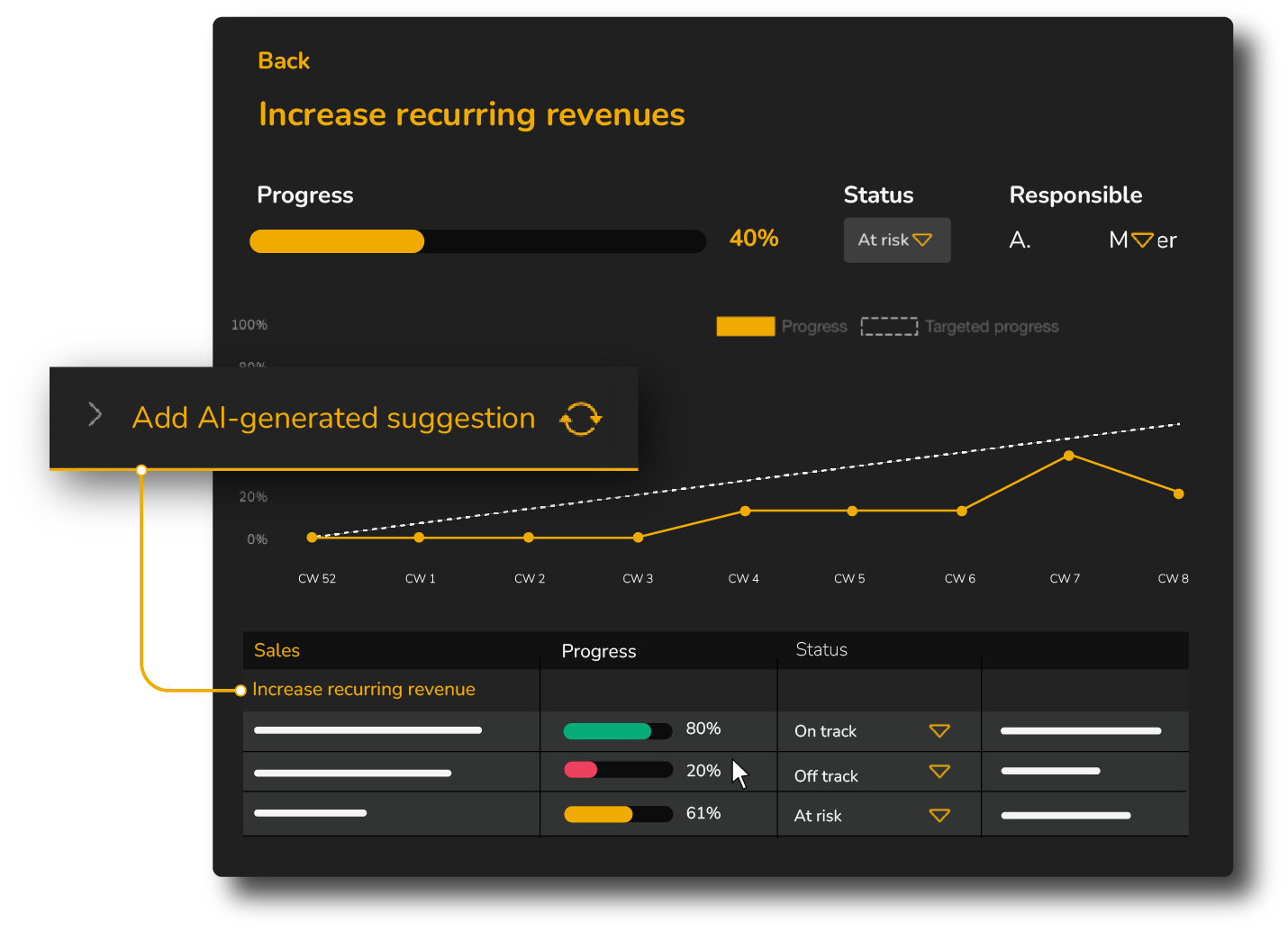Open the At risk status dropdown at the top
Viewport: 1288px width, 932px height.
[x=896, y=240]
